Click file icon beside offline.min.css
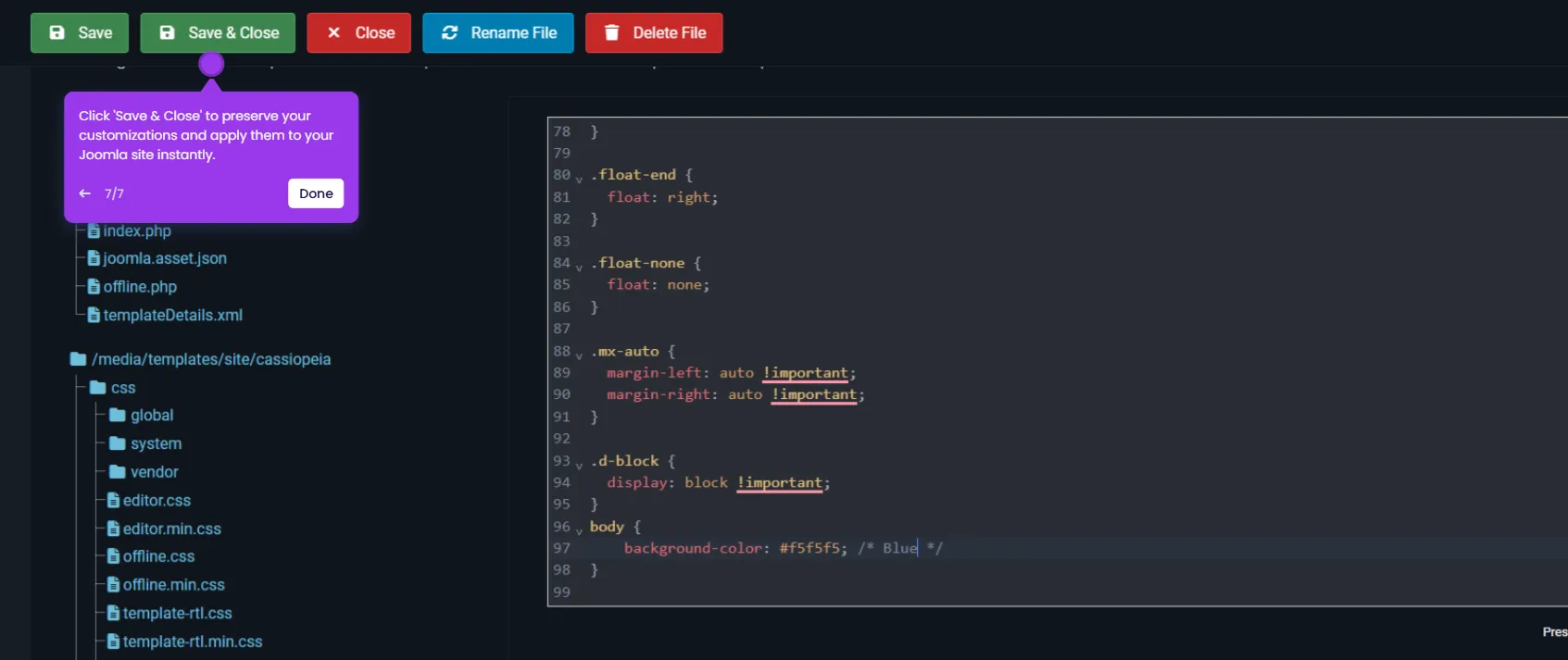Image resolution: width=1568 pixels, height=660 pixels. (113, 585)
